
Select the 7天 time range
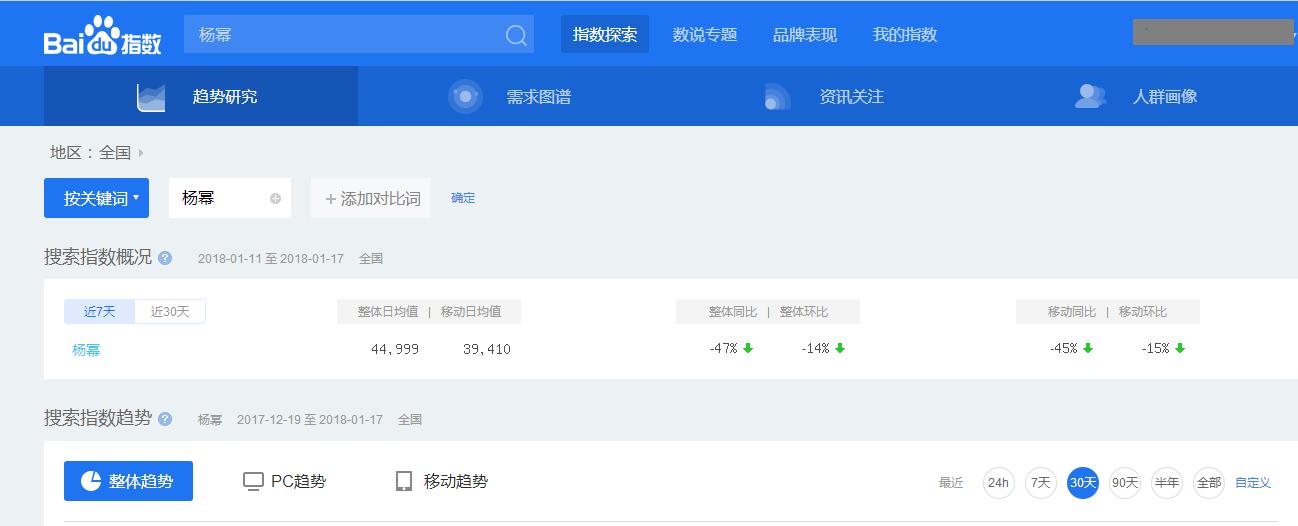(1041, 482)
